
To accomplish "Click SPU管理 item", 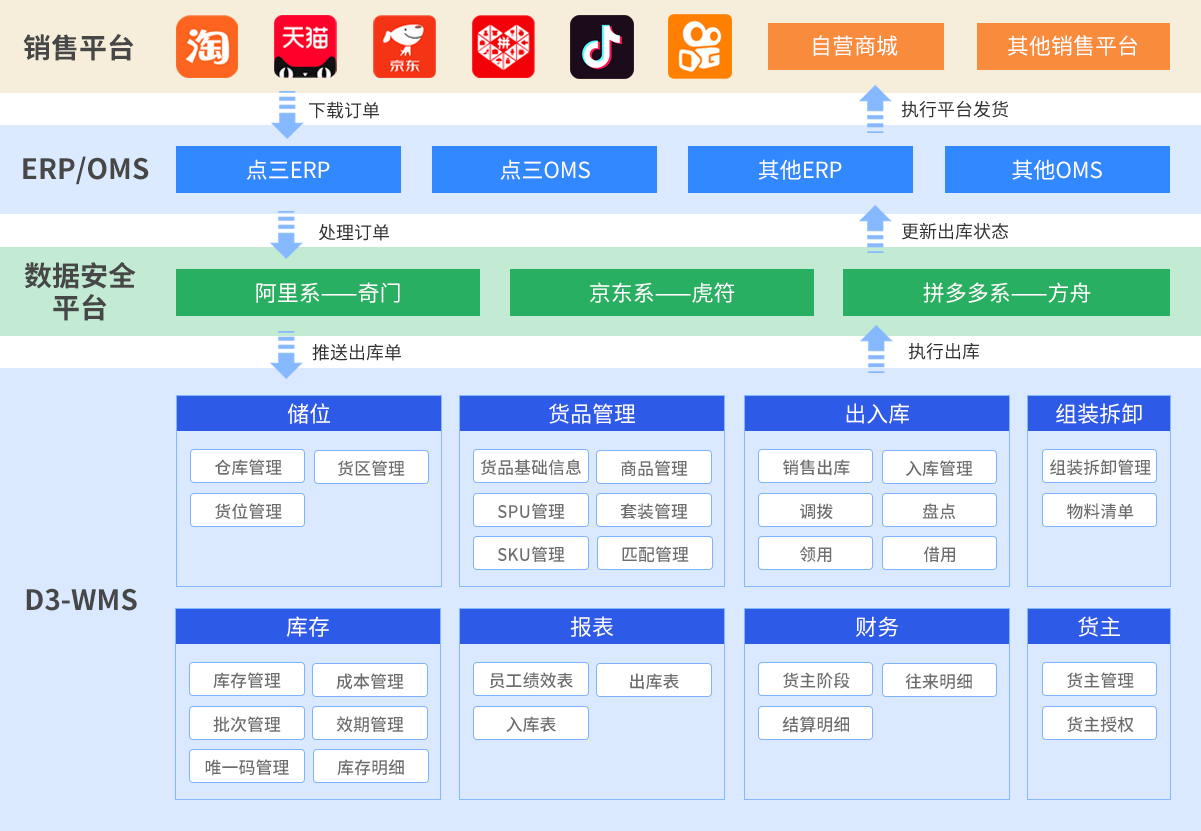I will [531, 511].
